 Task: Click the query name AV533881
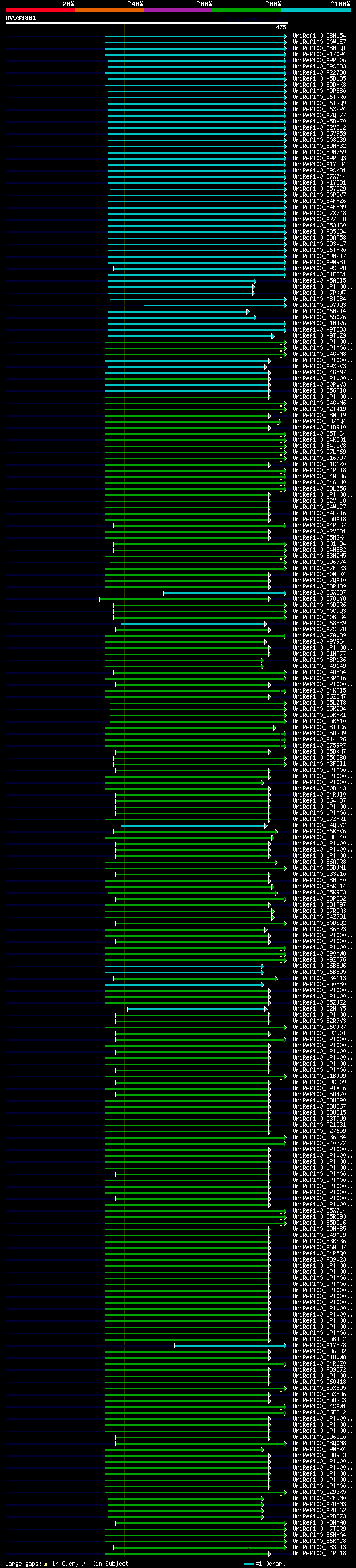click(x=21, y=18)
